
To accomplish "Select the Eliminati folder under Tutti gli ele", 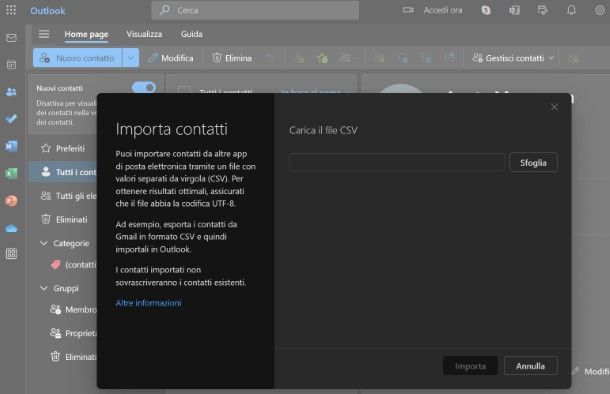I will (63, 219).
